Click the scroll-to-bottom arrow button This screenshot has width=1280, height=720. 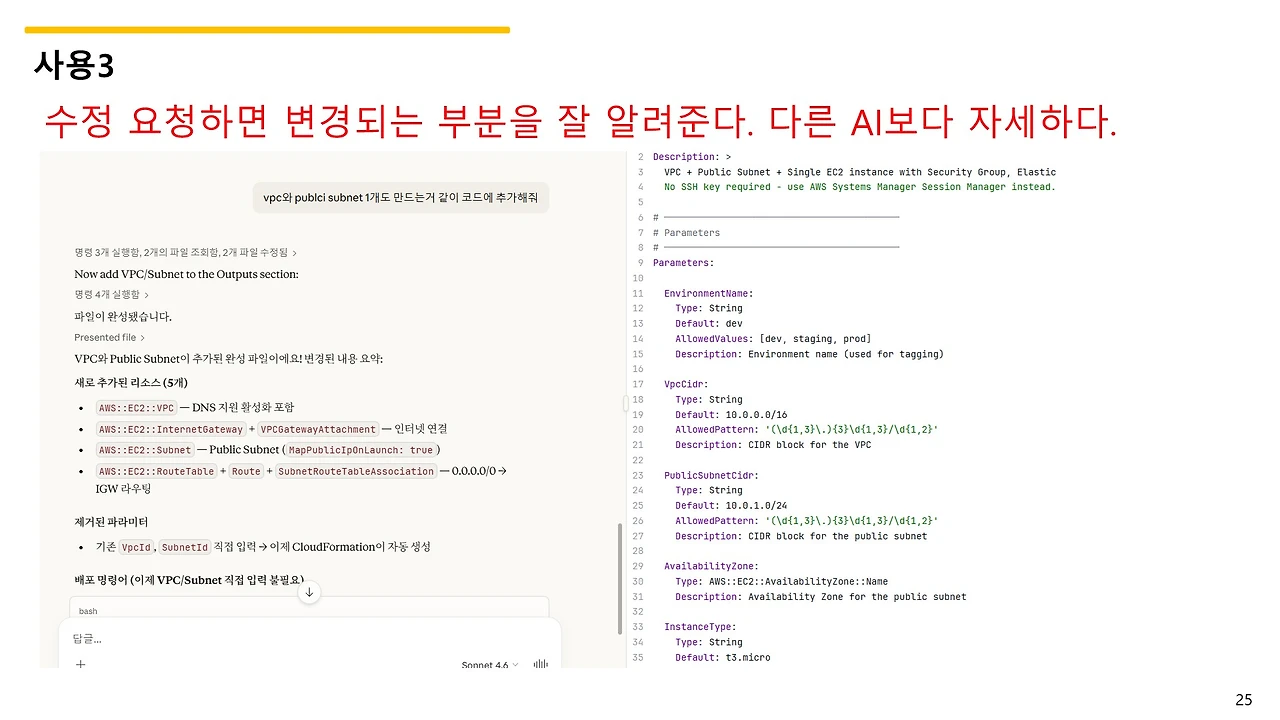click(x=308, y=592)
